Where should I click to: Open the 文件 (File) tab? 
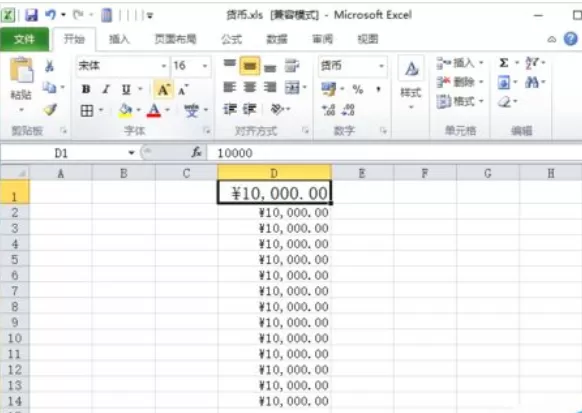(24, 39)
